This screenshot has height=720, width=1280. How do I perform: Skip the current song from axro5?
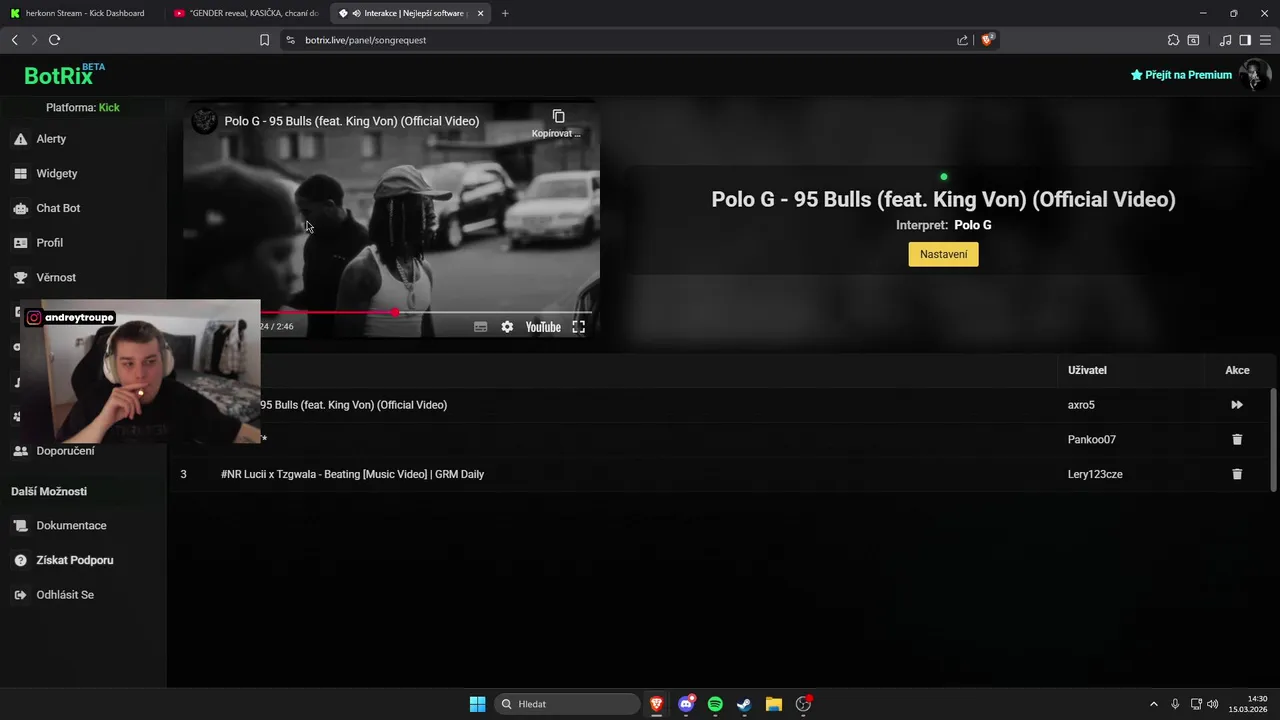(1237, 405)
